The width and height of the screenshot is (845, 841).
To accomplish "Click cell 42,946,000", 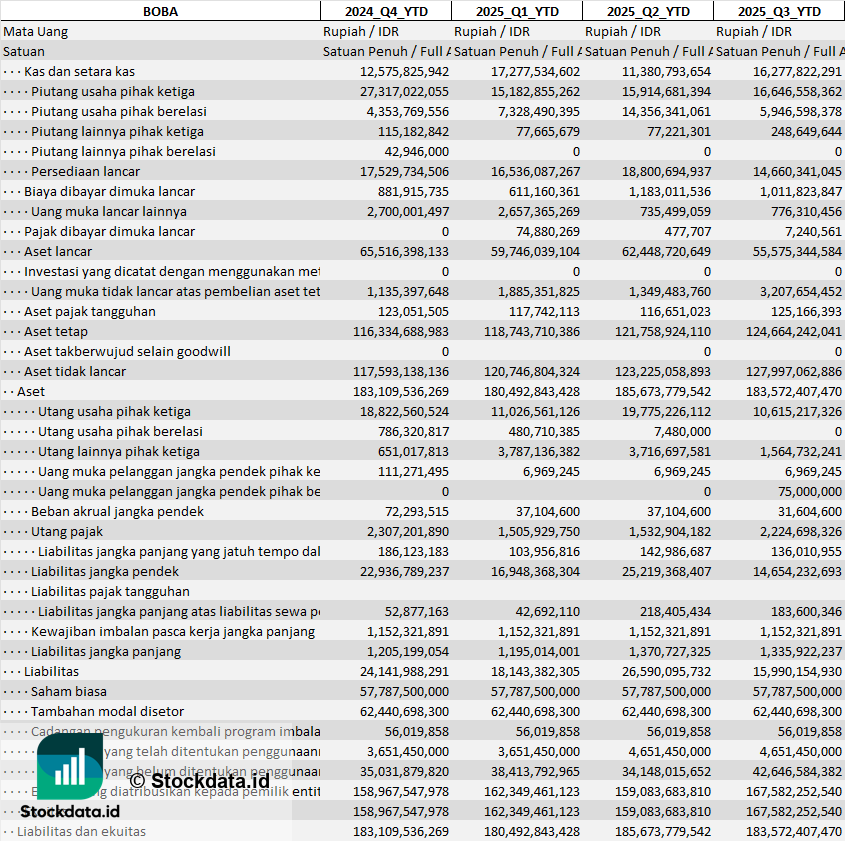I will (x=417, y=151).
